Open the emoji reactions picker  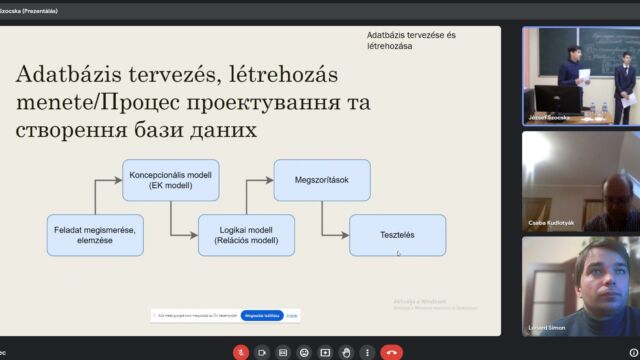click(x=304, y=352)
